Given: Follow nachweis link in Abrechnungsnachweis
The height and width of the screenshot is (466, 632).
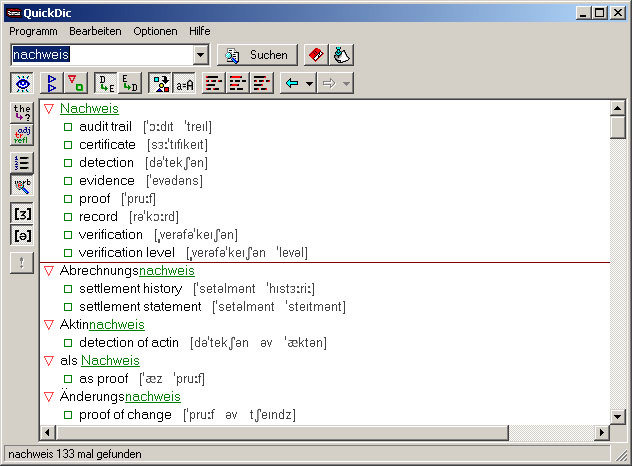Looking at the screenshot, I should click(x=167, y=270).
